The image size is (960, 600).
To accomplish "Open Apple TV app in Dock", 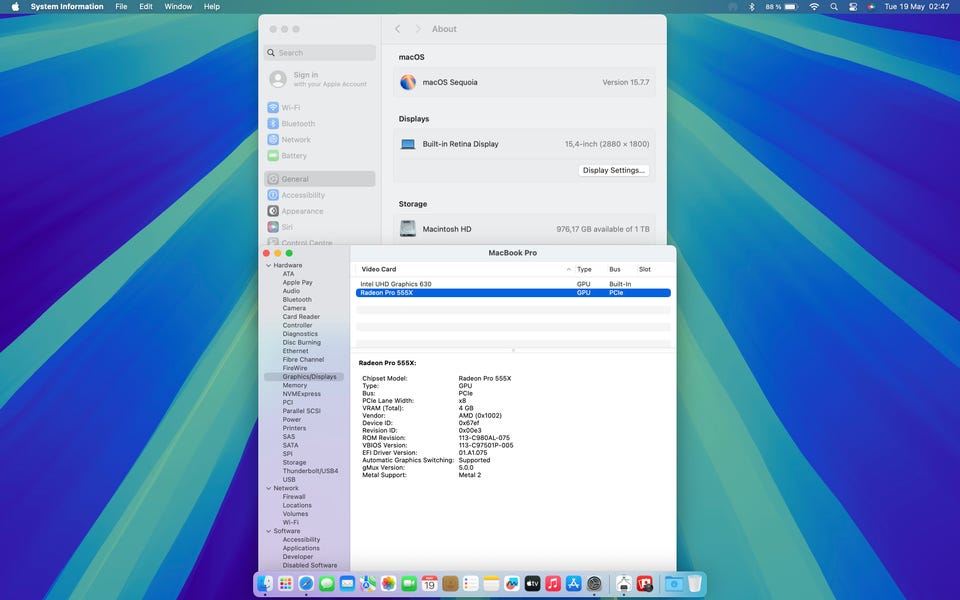I will click(532, 583).
